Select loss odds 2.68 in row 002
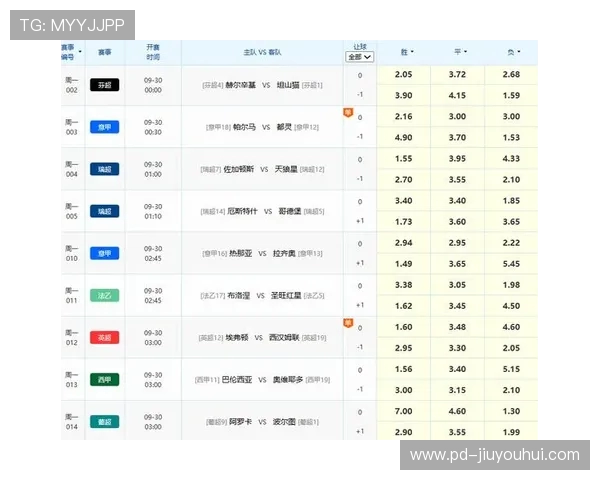 click(511, 75)
